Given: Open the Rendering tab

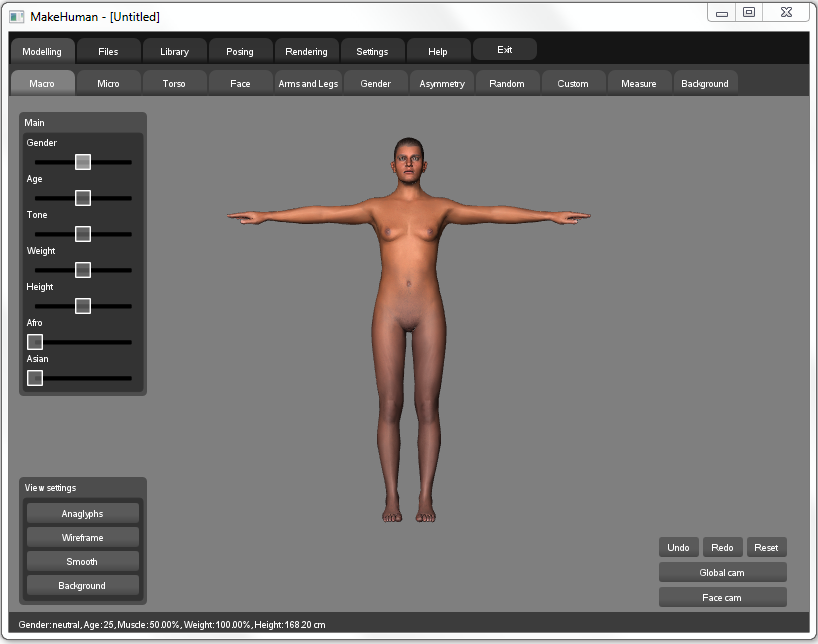Looking at the screenshot, I should 306,51.
